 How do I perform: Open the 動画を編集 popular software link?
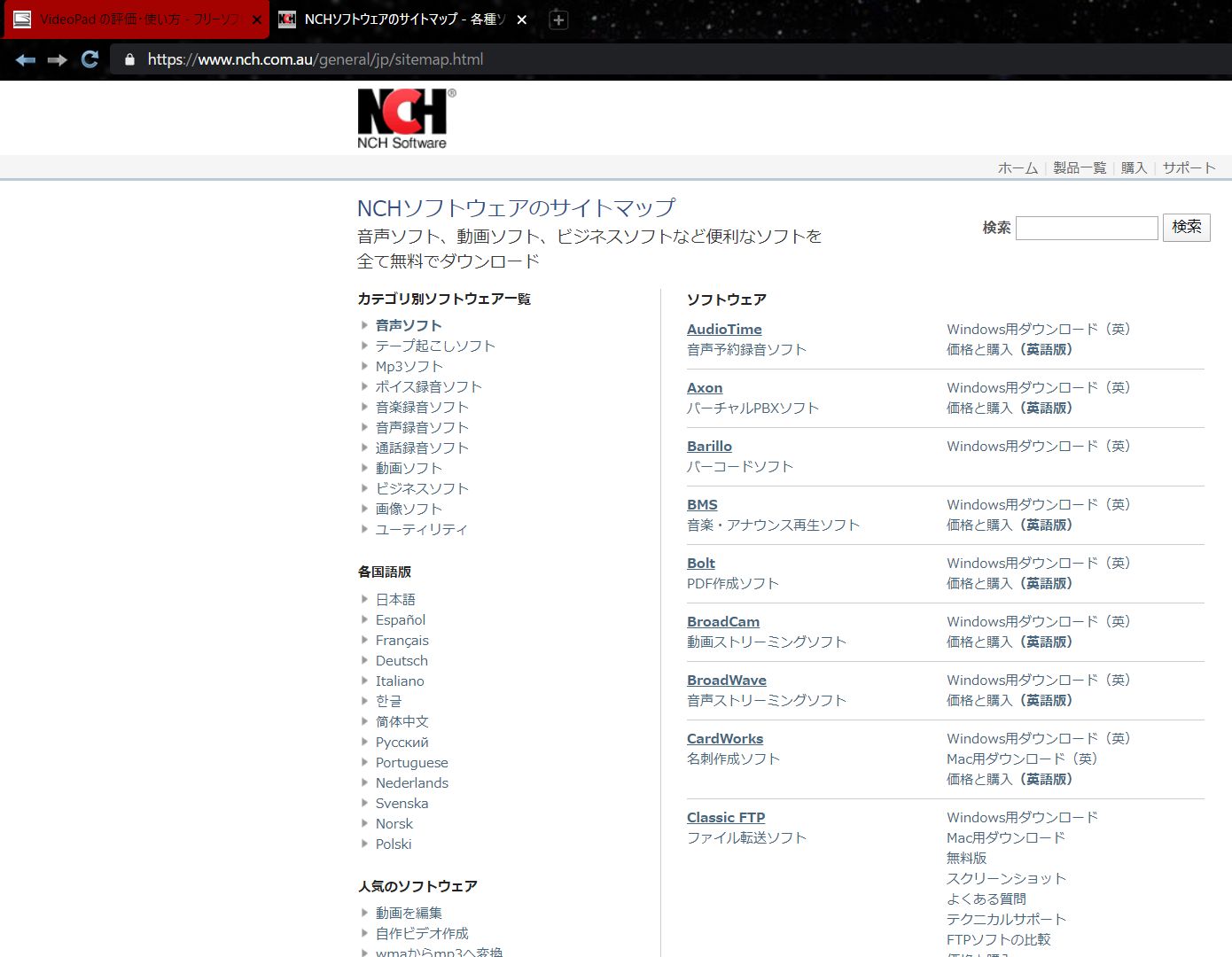409,913
